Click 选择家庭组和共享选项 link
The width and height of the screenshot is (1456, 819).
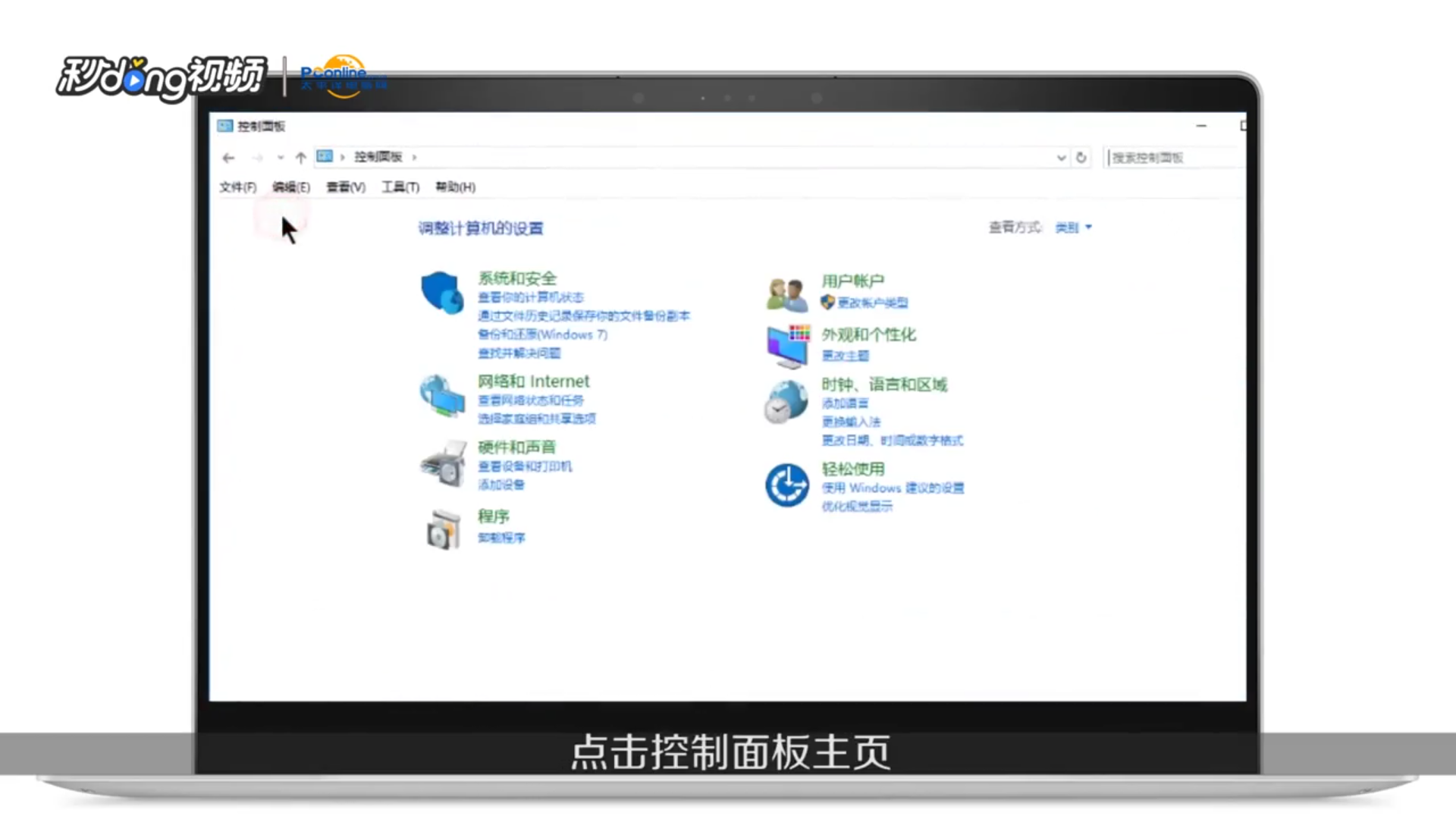537,419
